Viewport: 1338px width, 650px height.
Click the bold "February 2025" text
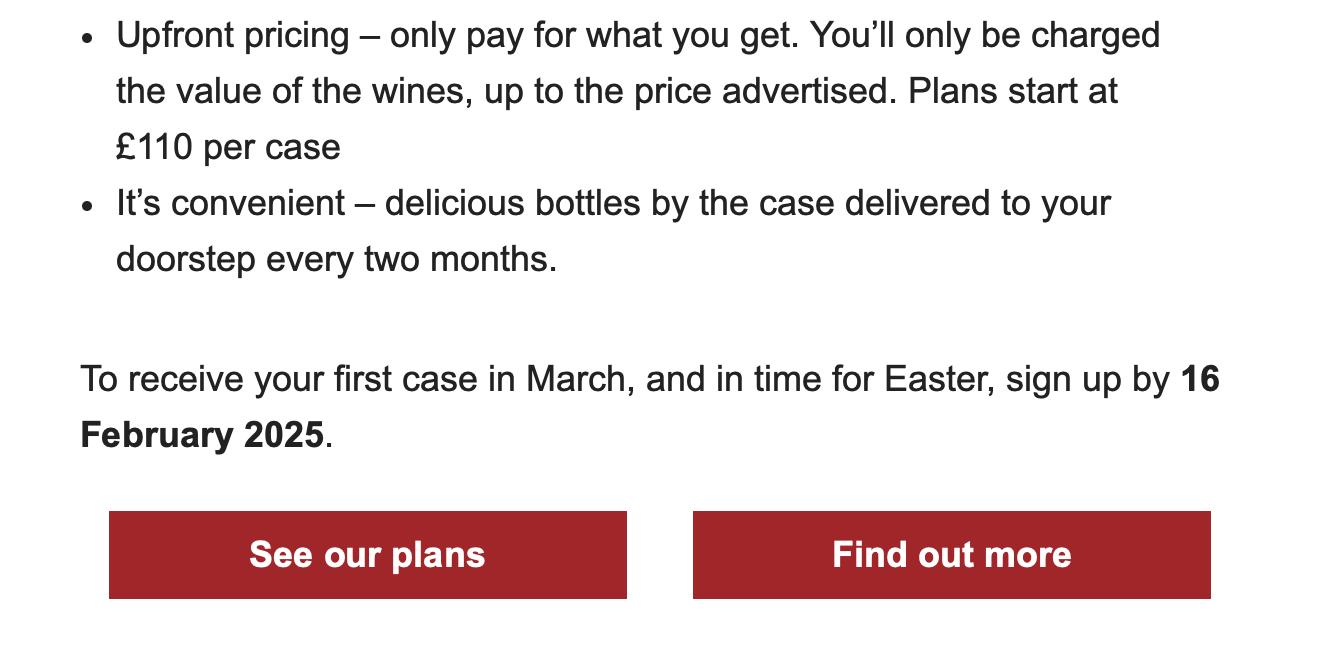[x=202, y=435]
